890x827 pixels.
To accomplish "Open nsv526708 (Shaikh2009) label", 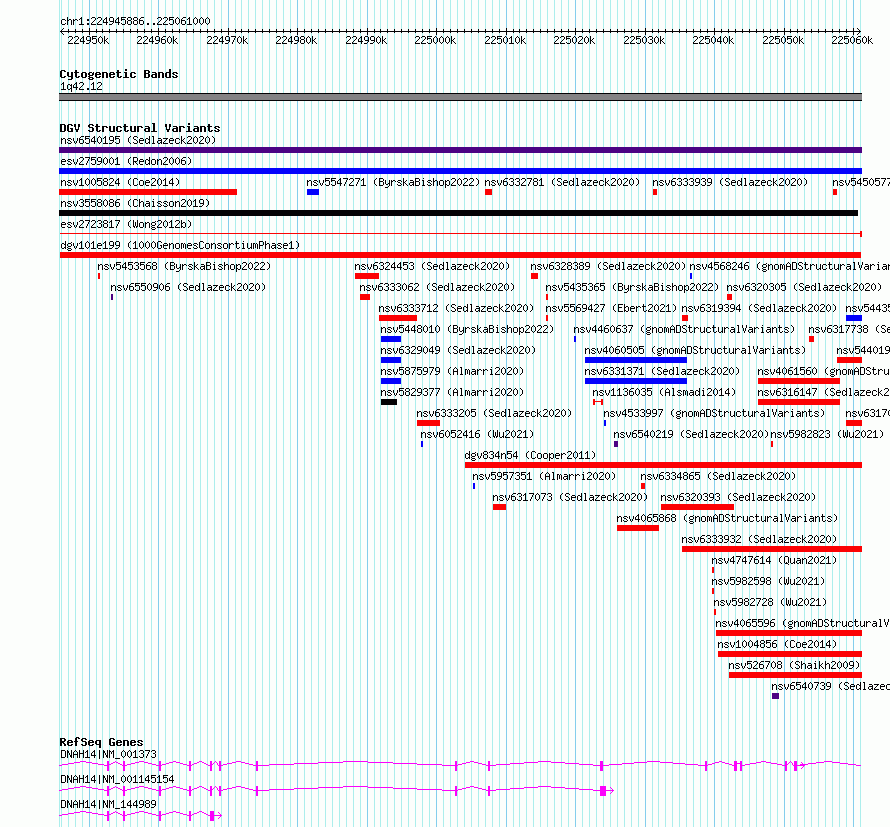I will [x=795, y=665].
